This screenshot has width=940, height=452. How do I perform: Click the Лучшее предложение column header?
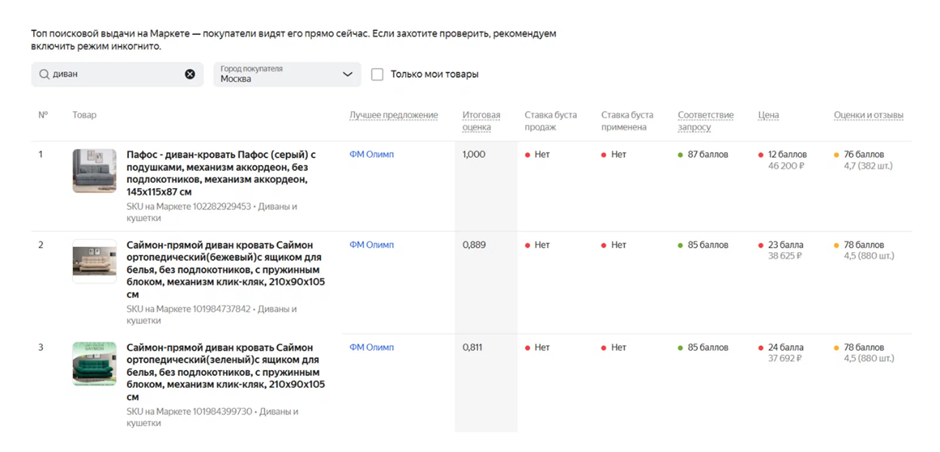click(x=394, y=115)
